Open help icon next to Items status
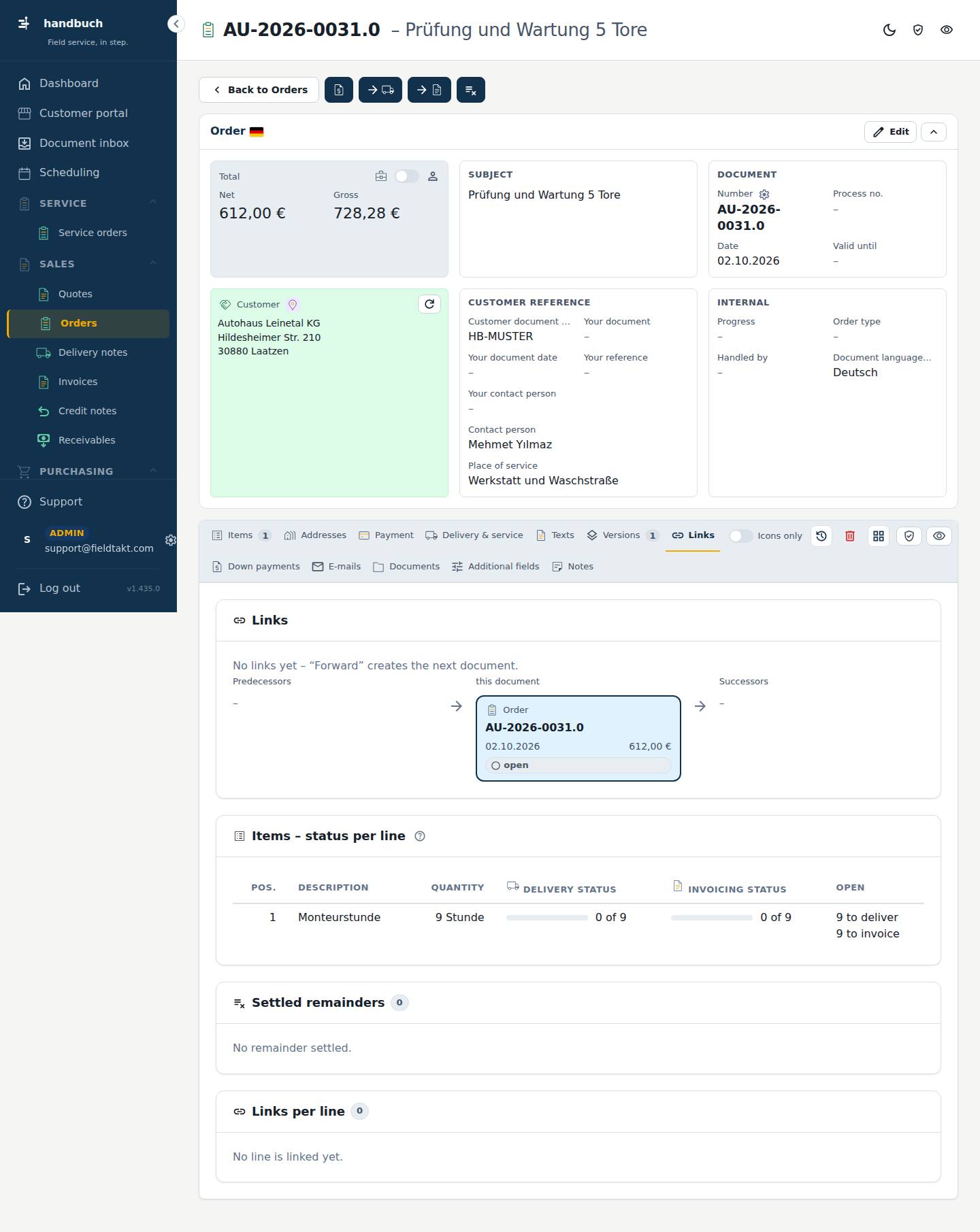Screen dimensions: 980x1232 point(420,836)
